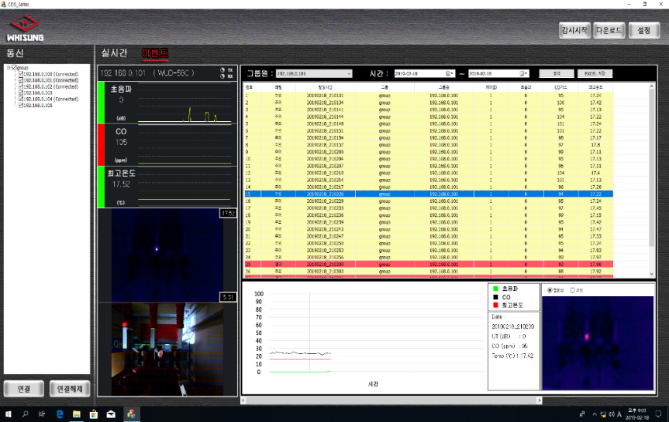Open Edge browser from the taskbar
Screen dimensions: 669x422
click(x=59, y=413)
